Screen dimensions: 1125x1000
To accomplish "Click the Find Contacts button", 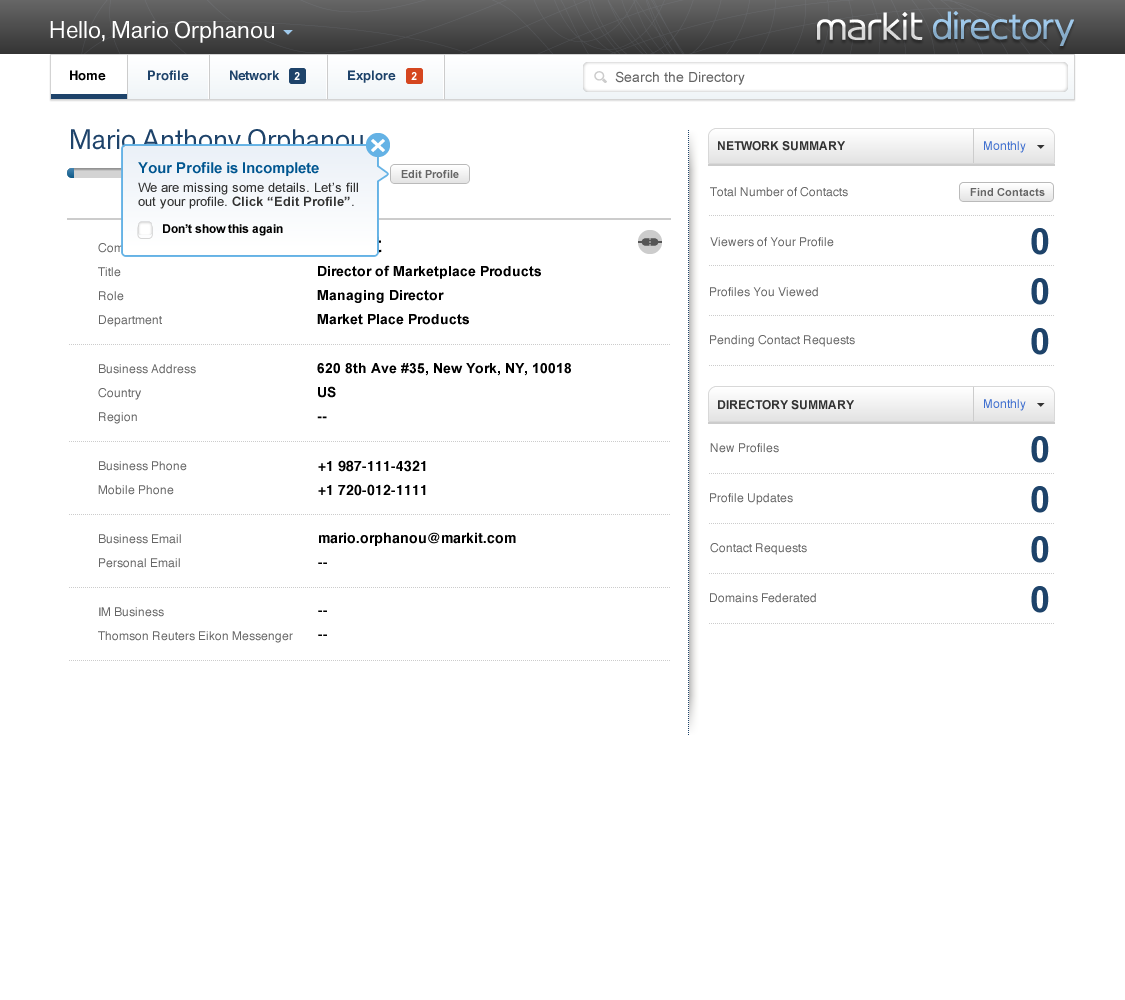I will pos(1007,192).
